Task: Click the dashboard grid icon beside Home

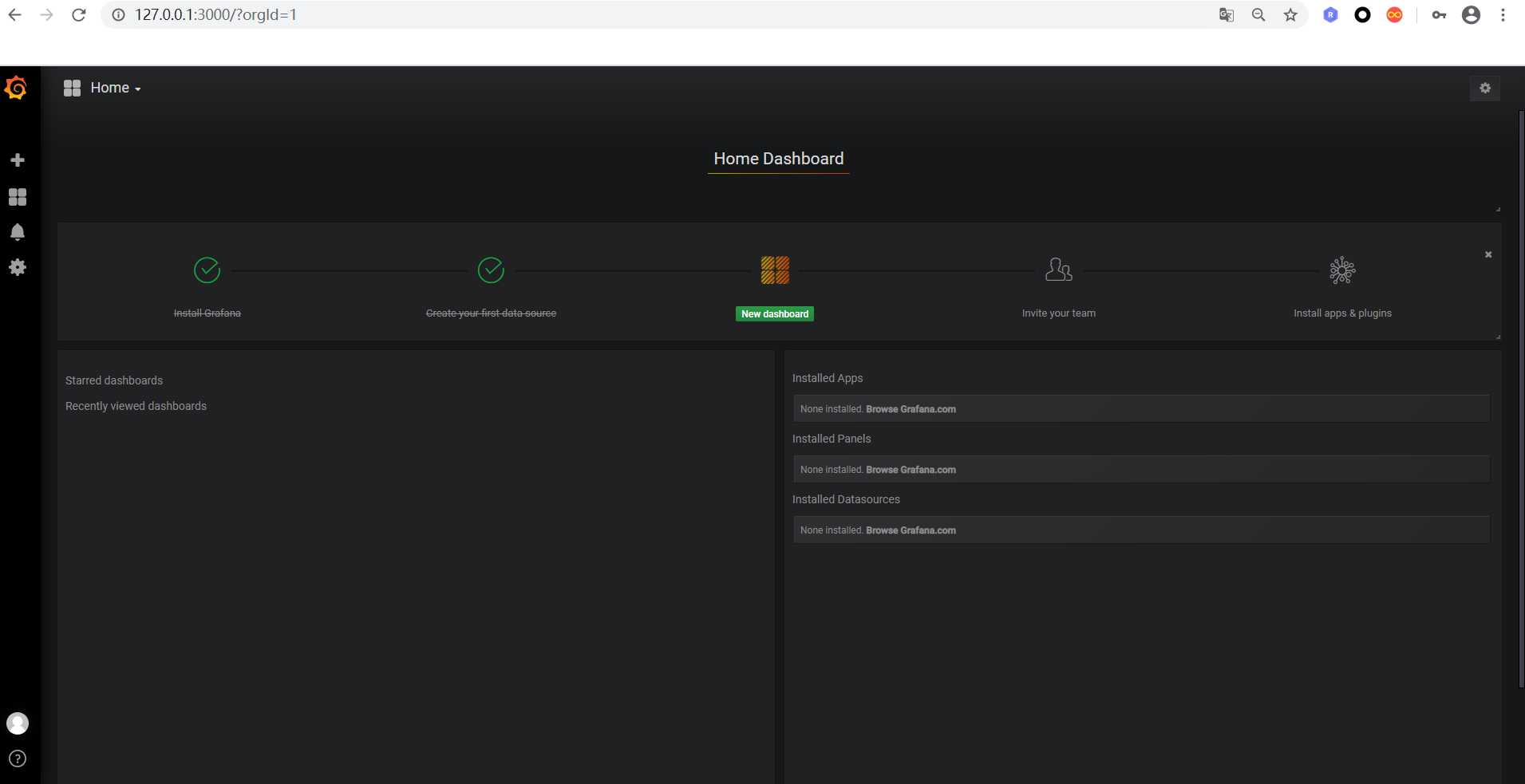Action: [73, 88]
